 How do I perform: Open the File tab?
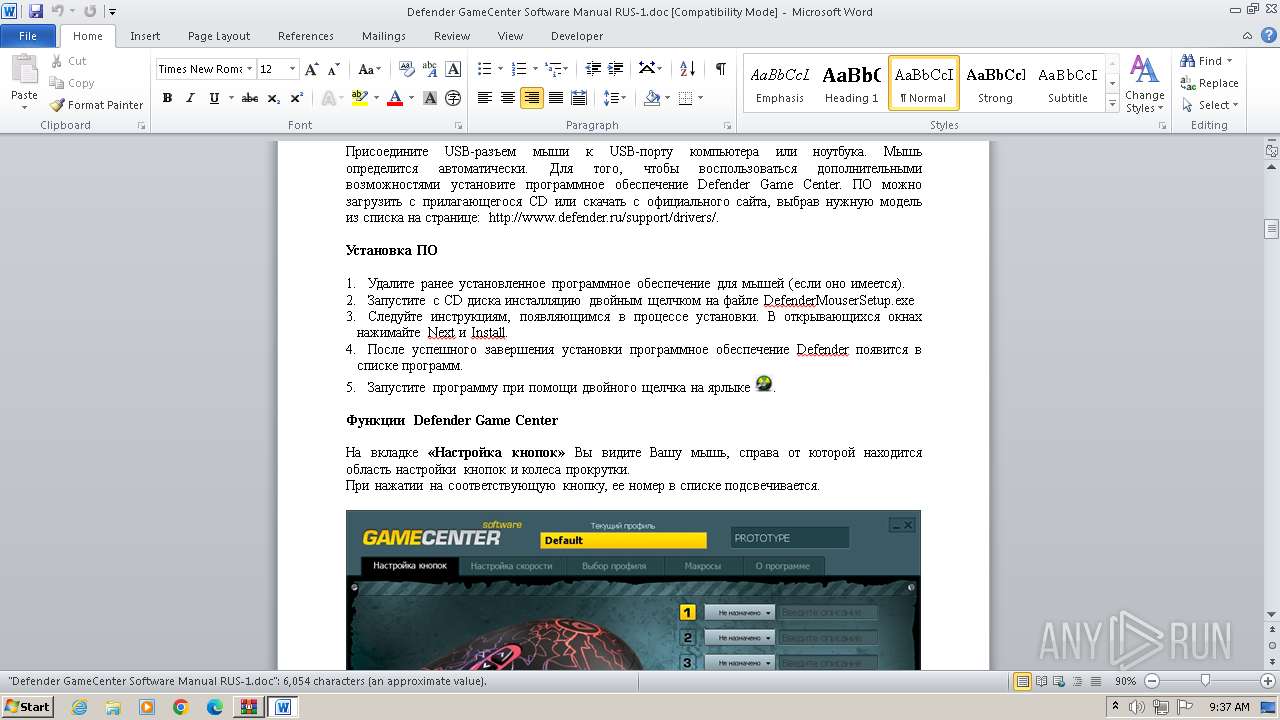[28, 36]
